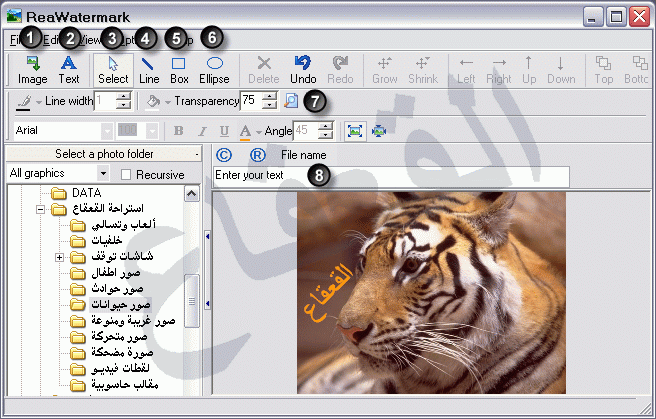Click the upper panel splitter arrow
The image size is (656, 419).
click(x=207, y=237)
